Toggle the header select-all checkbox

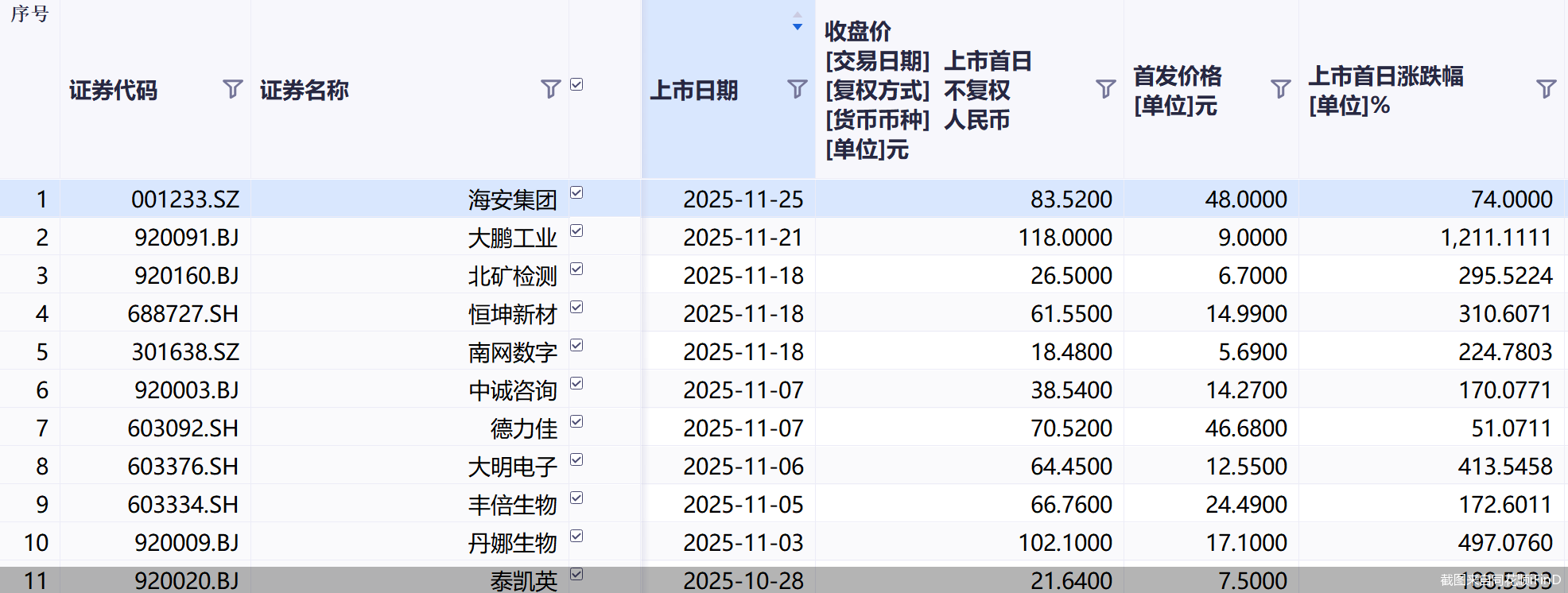click(x=577, y=84)
